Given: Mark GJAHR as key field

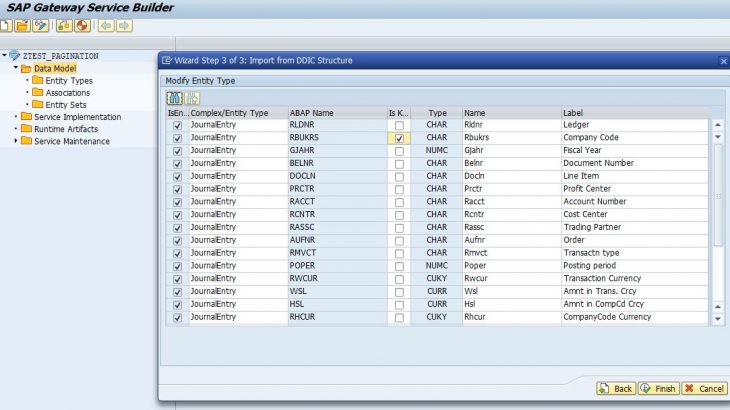Looking at the screenshot, I should (x=399, y=151).
